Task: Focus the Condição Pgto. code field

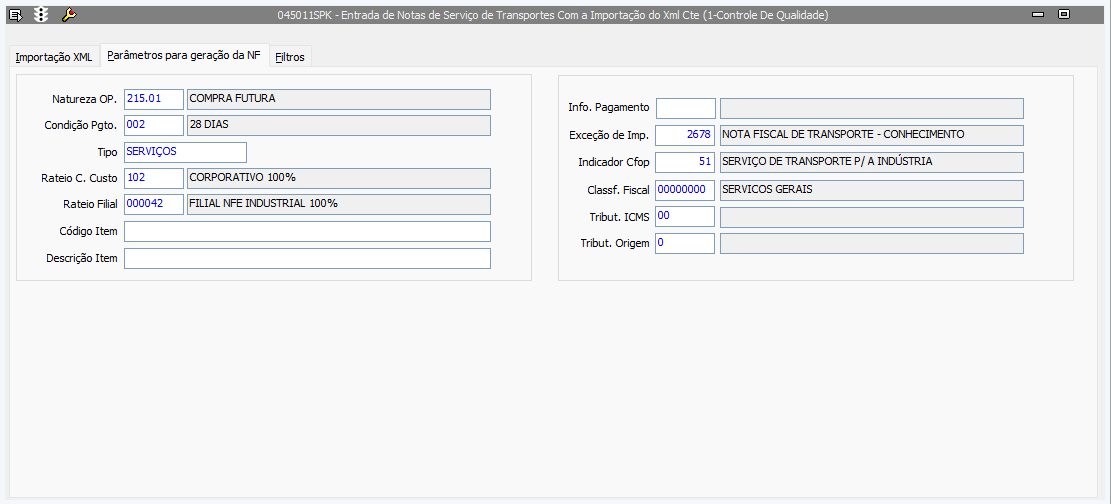Action: [154, 125]
